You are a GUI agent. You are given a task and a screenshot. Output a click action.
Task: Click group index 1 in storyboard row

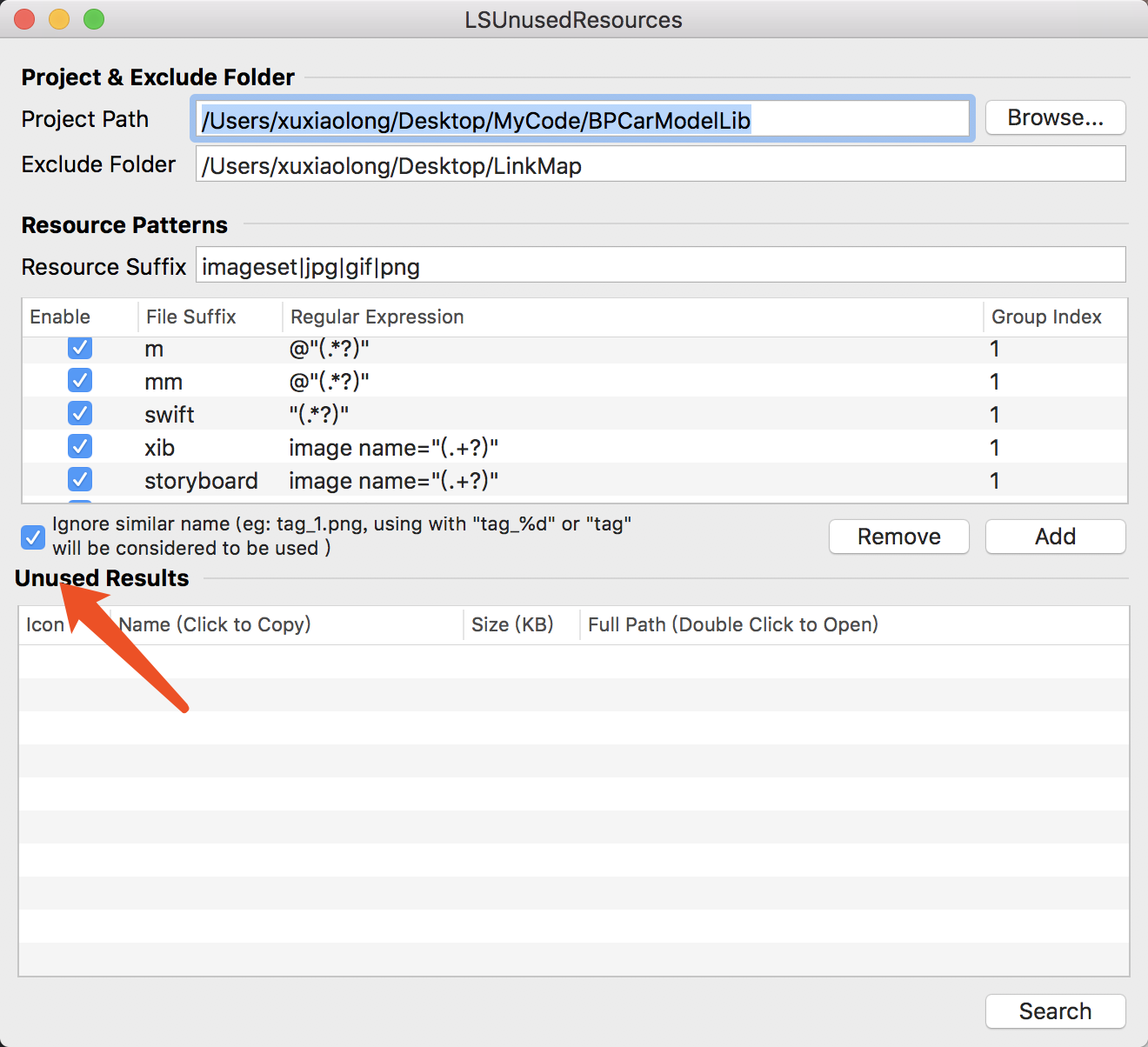[994, 481]
